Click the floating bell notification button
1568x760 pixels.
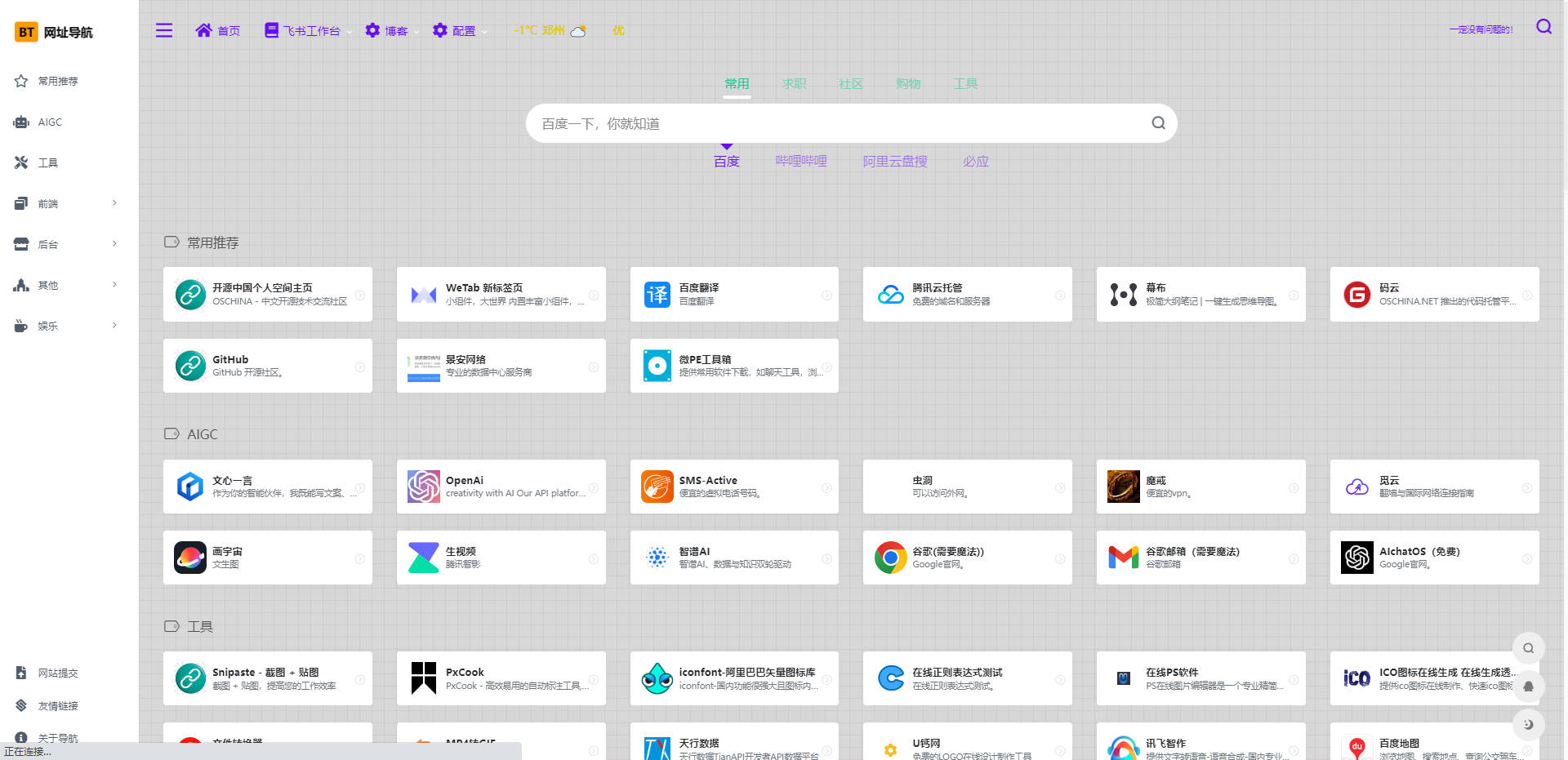[x=1528, y=687]
